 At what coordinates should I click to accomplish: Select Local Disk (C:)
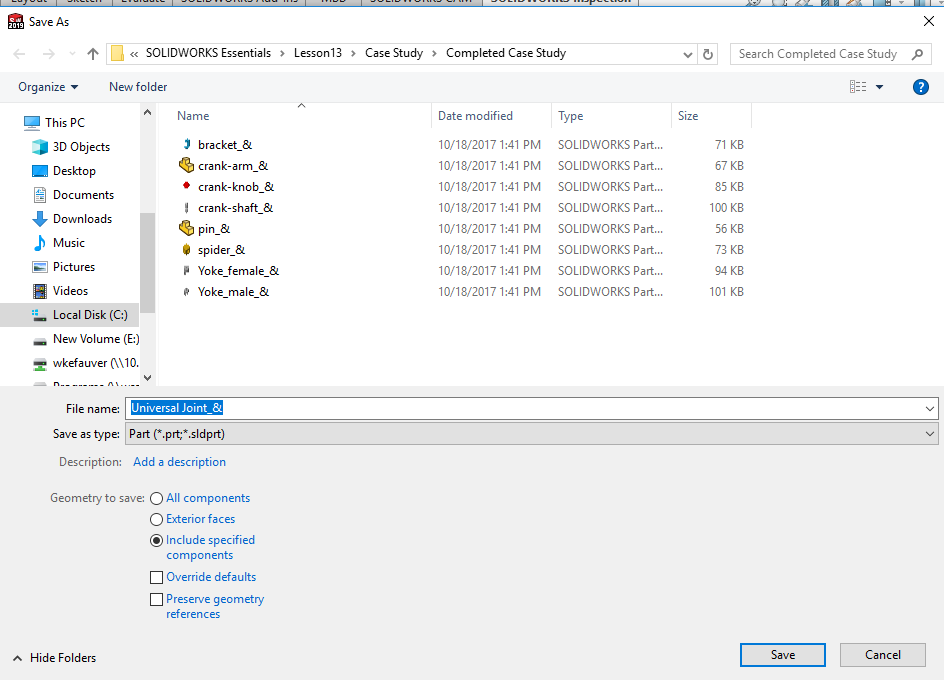[69, 315]
